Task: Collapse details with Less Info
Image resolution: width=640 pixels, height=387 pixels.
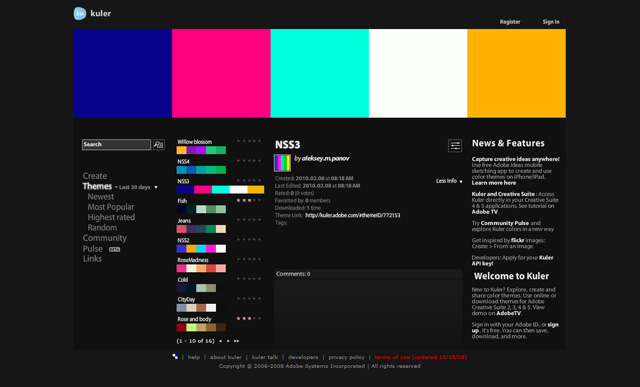Action: (449, 181)
